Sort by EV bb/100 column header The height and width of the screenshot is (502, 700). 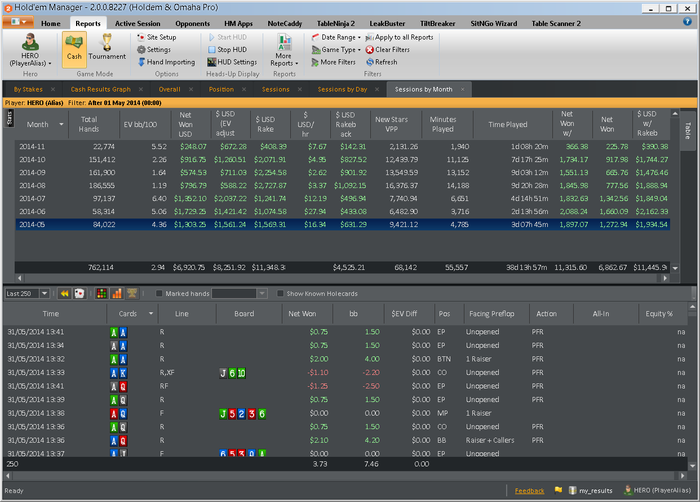(140, 124)
